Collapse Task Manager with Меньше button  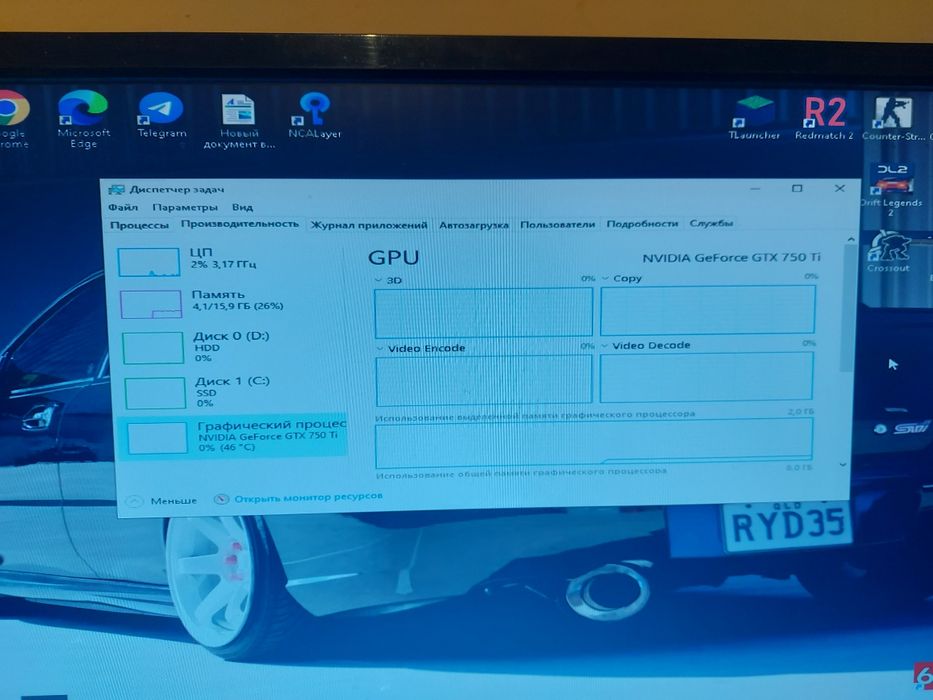tap(162, 501)
